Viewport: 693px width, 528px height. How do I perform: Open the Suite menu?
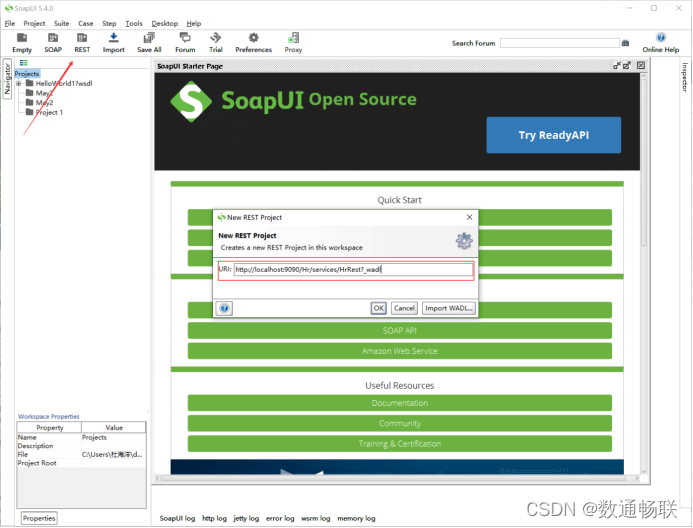tap(61, 23)
